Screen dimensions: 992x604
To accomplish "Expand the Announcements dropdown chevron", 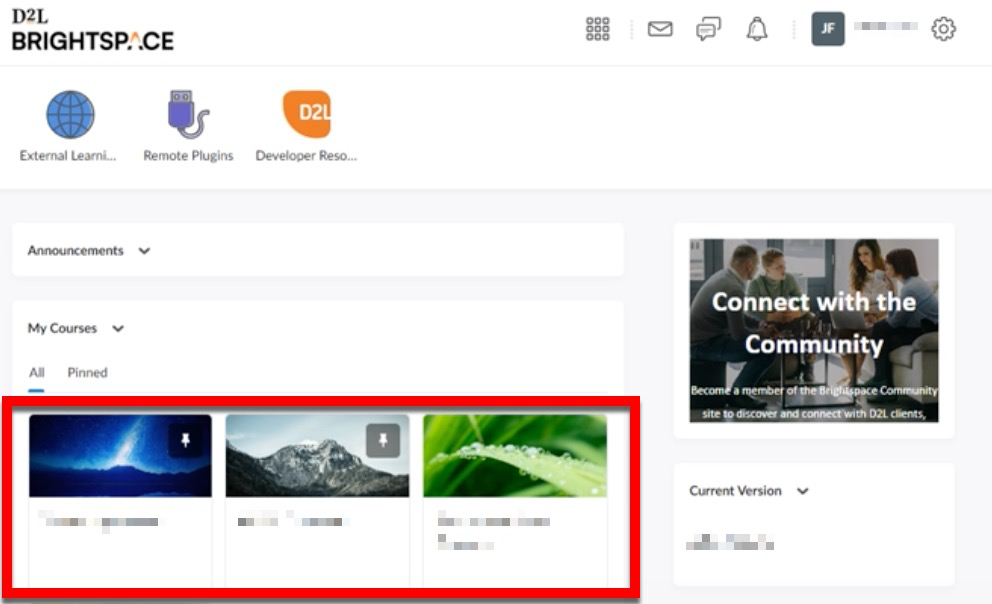I will coord(144,251).
